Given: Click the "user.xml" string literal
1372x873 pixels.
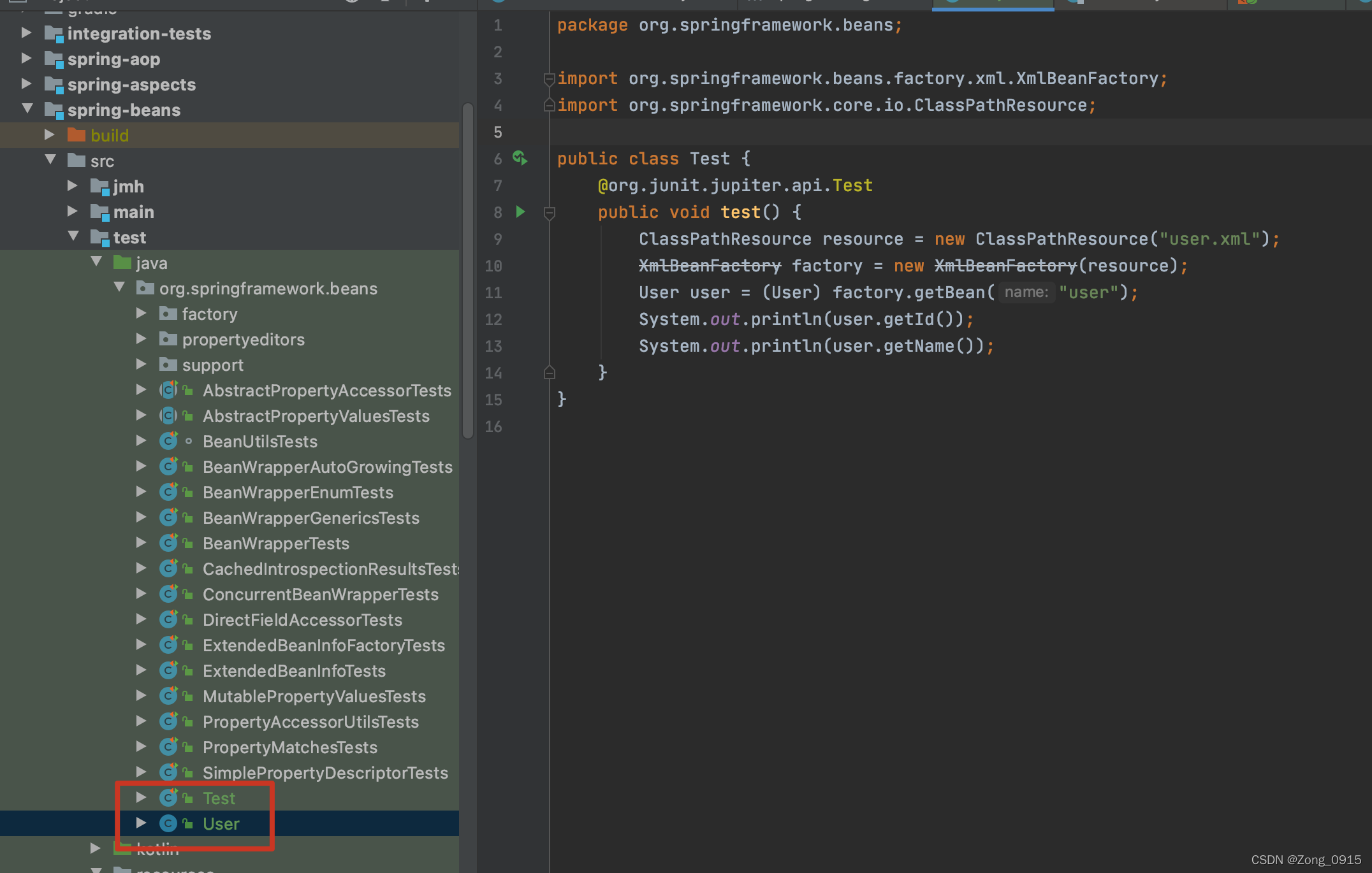Looking at the screenshot, I should pos(1209,239).
